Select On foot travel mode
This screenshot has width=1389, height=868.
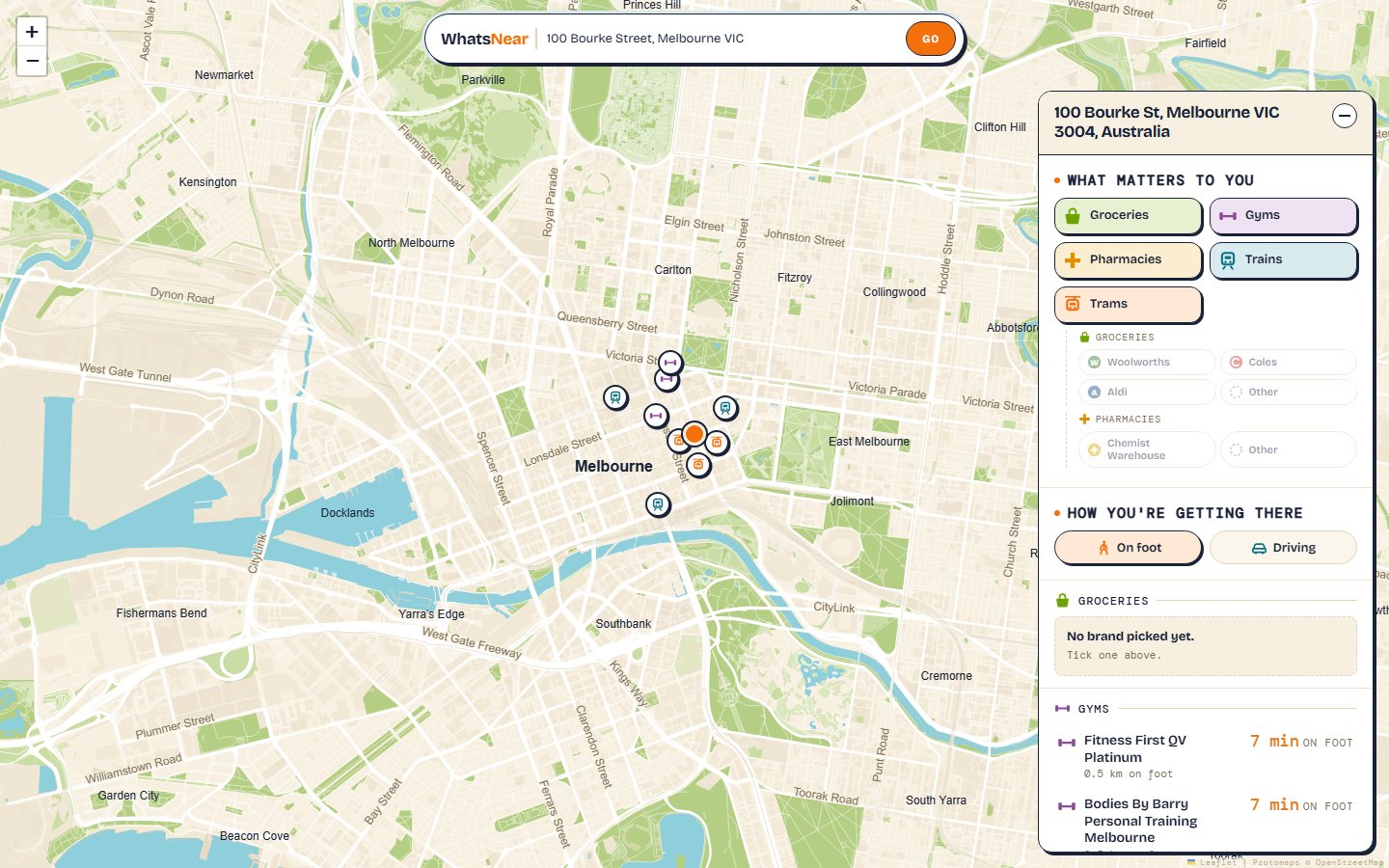pos(1129,548)
